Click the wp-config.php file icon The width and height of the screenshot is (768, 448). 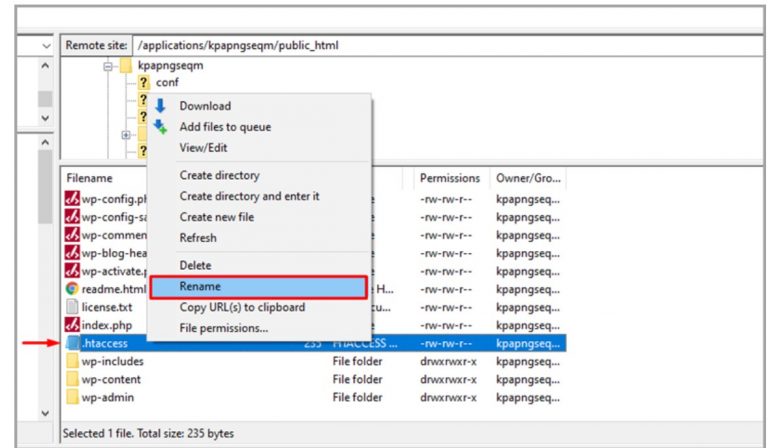pos(72,198)
